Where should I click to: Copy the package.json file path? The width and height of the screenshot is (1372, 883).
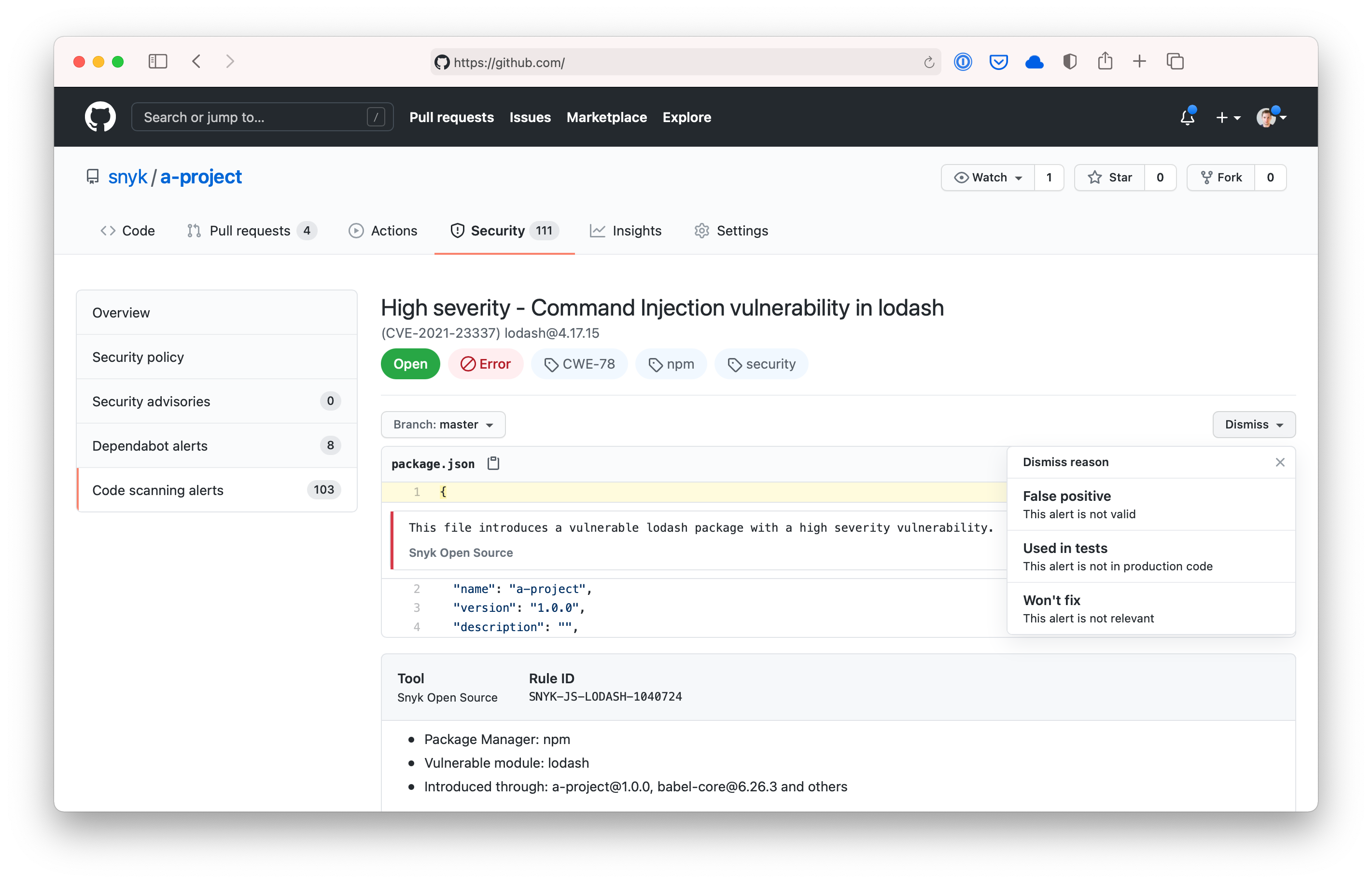pos(493,463)
